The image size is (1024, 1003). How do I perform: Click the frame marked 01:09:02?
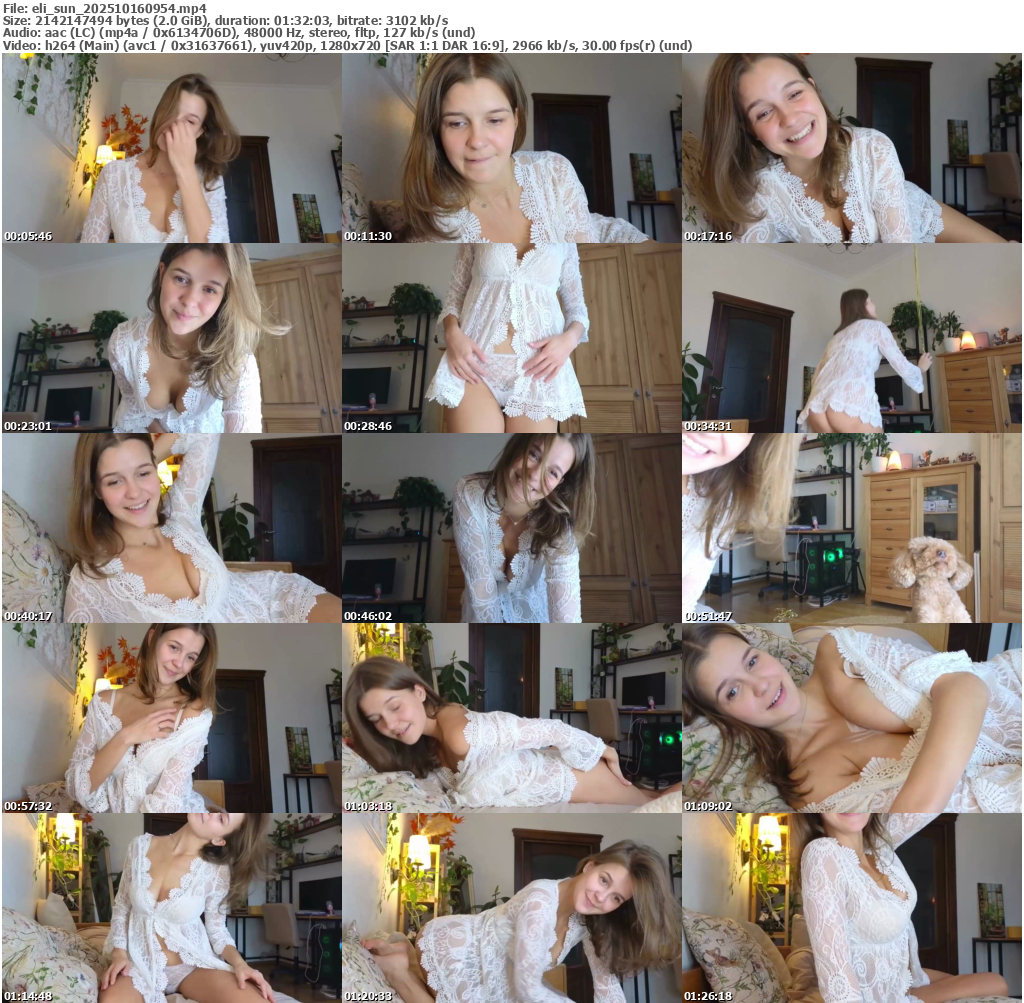pyautogui.click(x=851, y=718)
